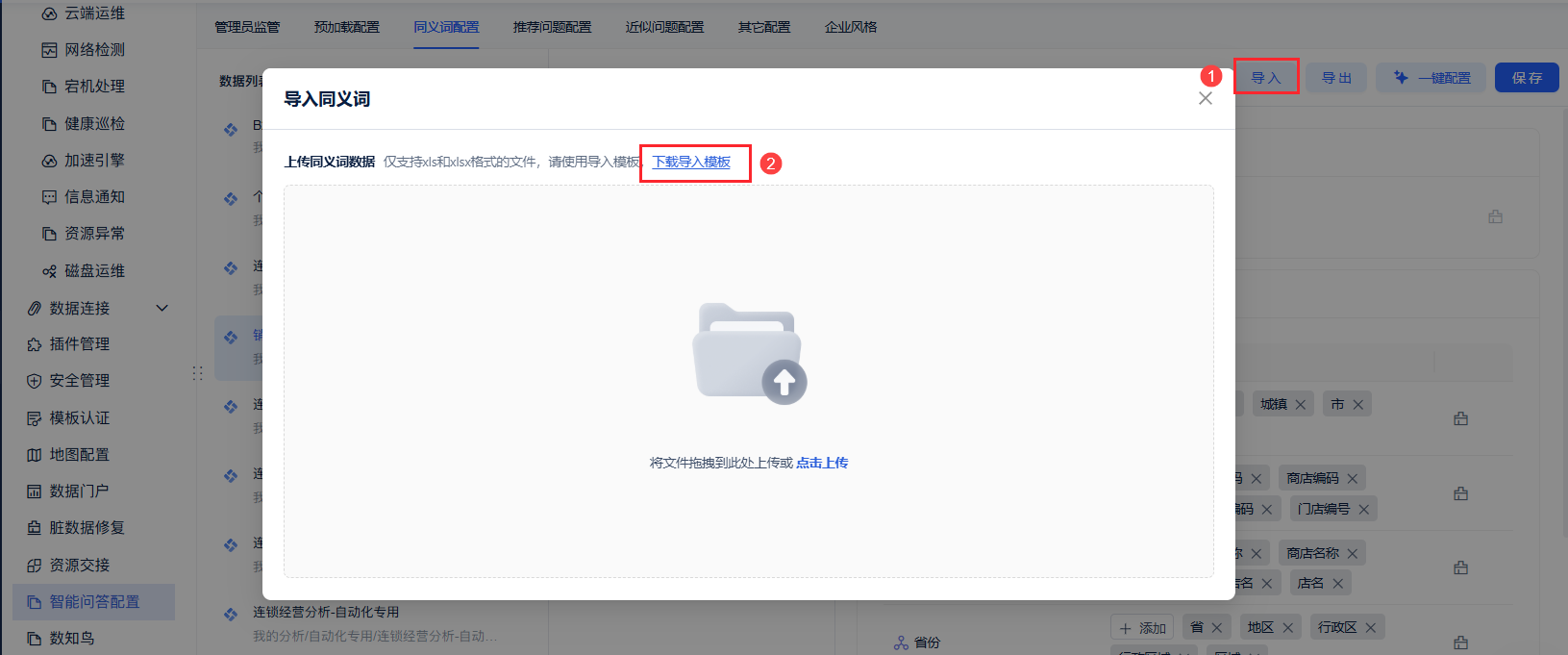This screenshot has width=1568, height=655.
Task: Remove the 行政区 synonym tag
Action: click(x=1370, y=628)
